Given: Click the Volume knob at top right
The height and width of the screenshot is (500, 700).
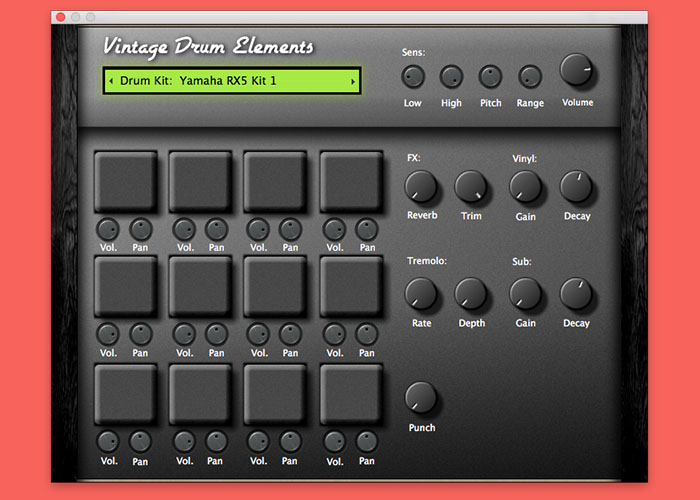Looking at the screenshot, I should click(577, 71).
